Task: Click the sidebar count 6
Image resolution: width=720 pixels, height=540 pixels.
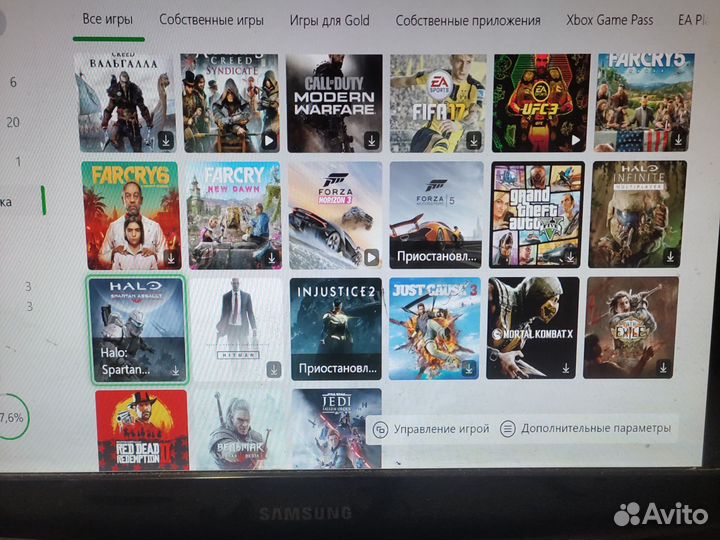Action: click(13, 82)
